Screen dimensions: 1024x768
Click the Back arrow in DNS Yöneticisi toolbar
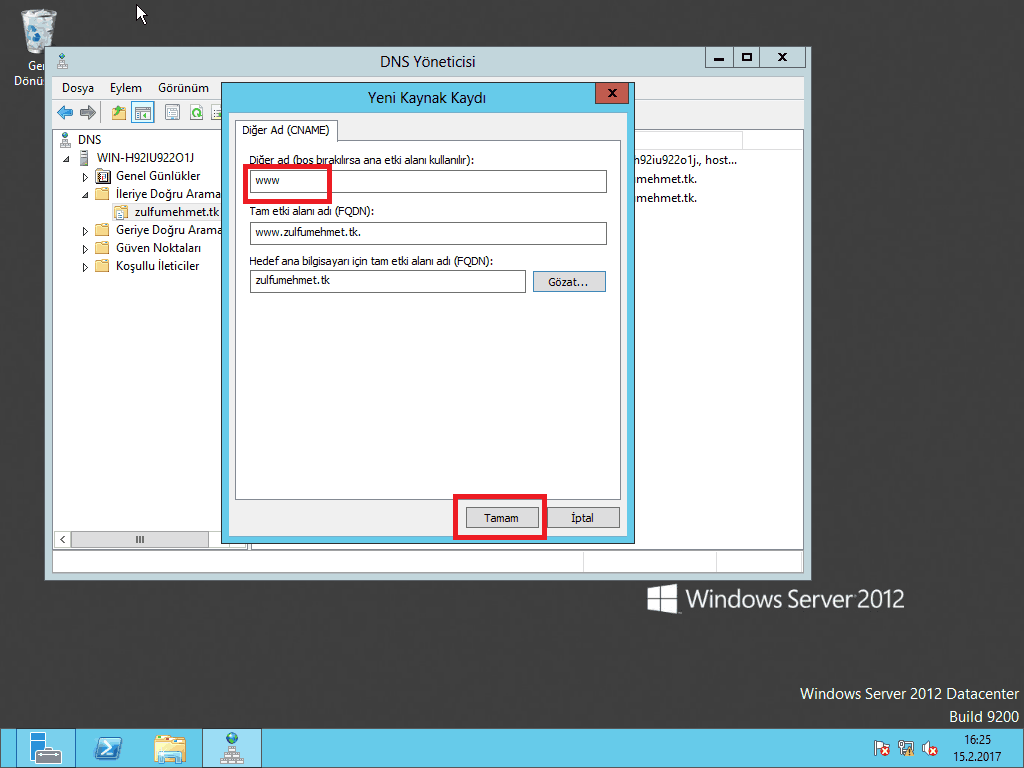(65, 112)
